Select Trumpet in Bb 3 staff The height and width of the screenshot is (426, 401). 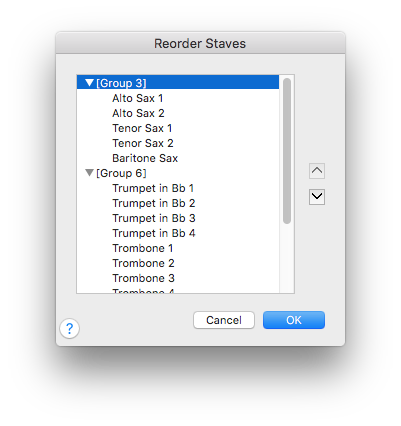point(178,218)
